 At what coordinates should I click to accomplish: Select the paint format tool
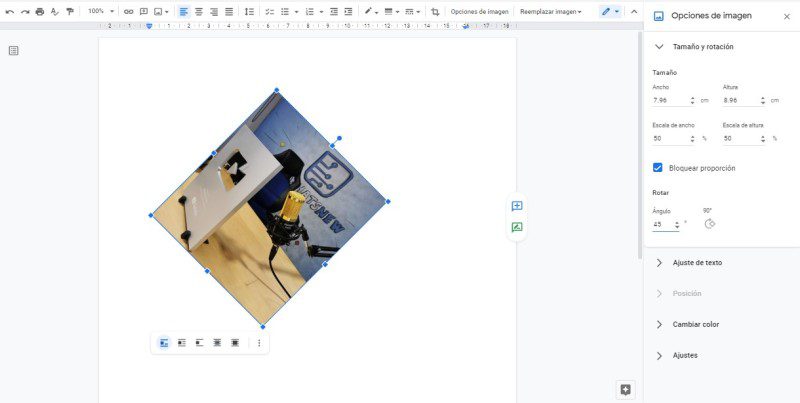point(70,11)
